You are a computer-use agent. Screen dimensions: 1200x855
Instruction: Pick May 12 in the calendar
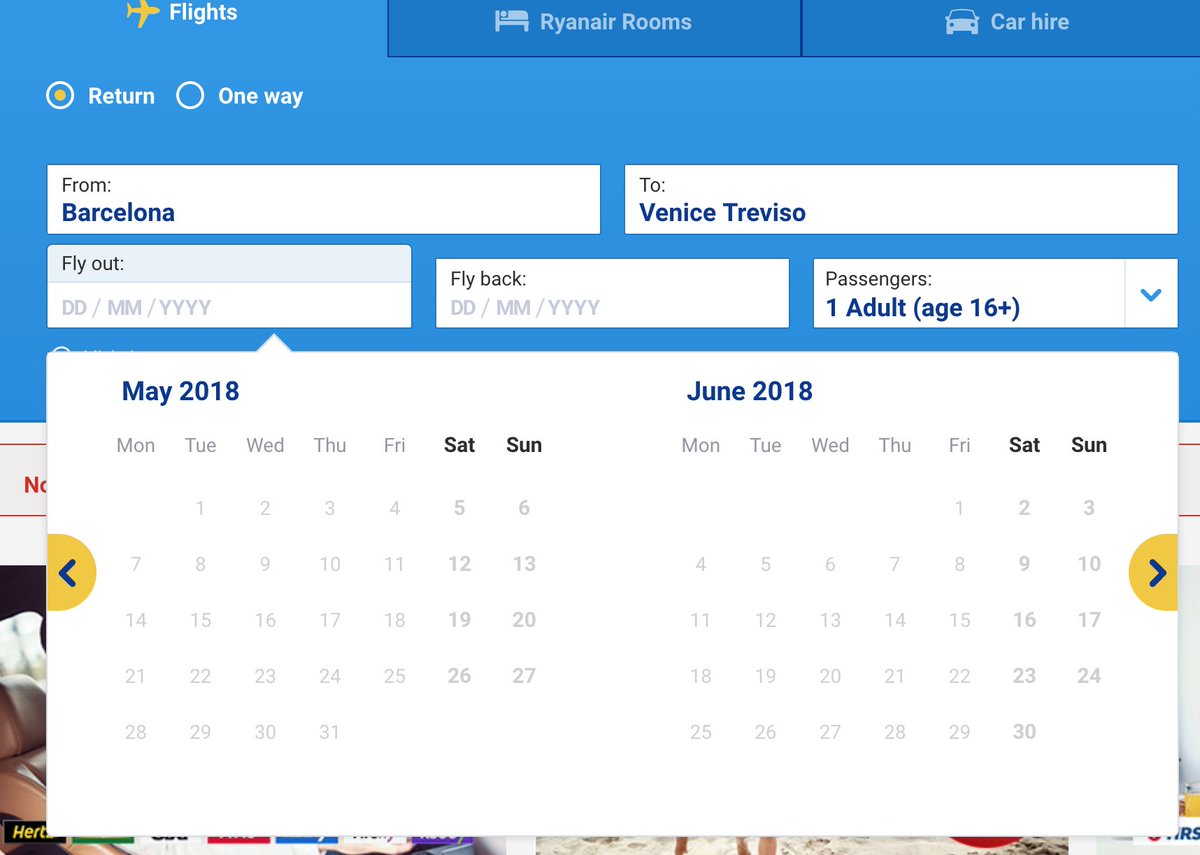click(459, 564)
